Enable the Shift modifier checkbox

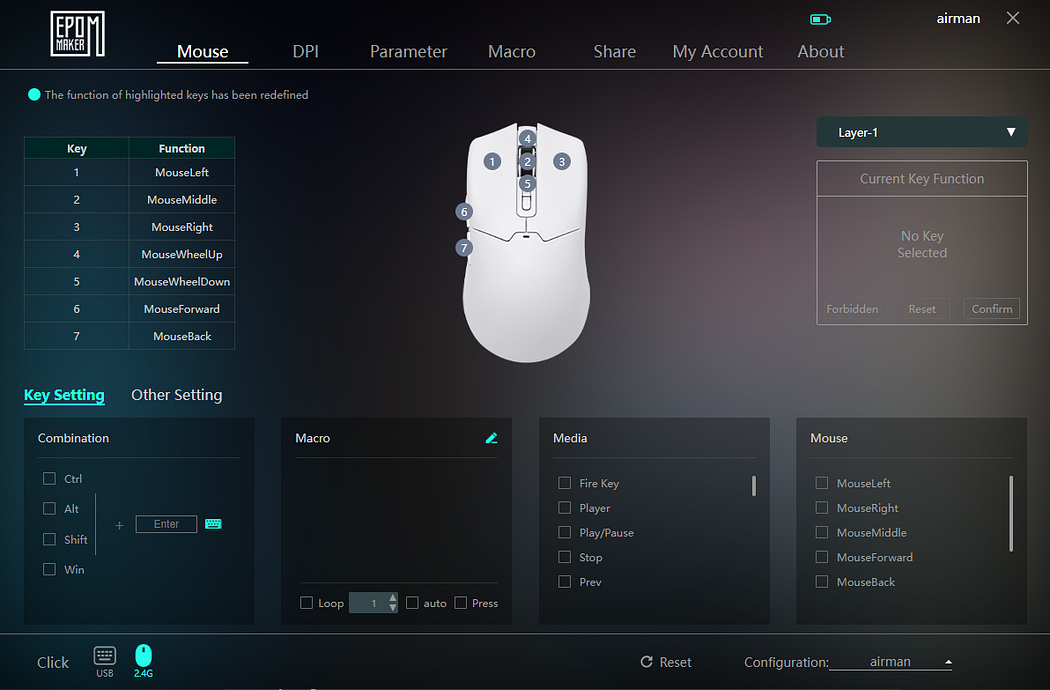tap(50, 539)
